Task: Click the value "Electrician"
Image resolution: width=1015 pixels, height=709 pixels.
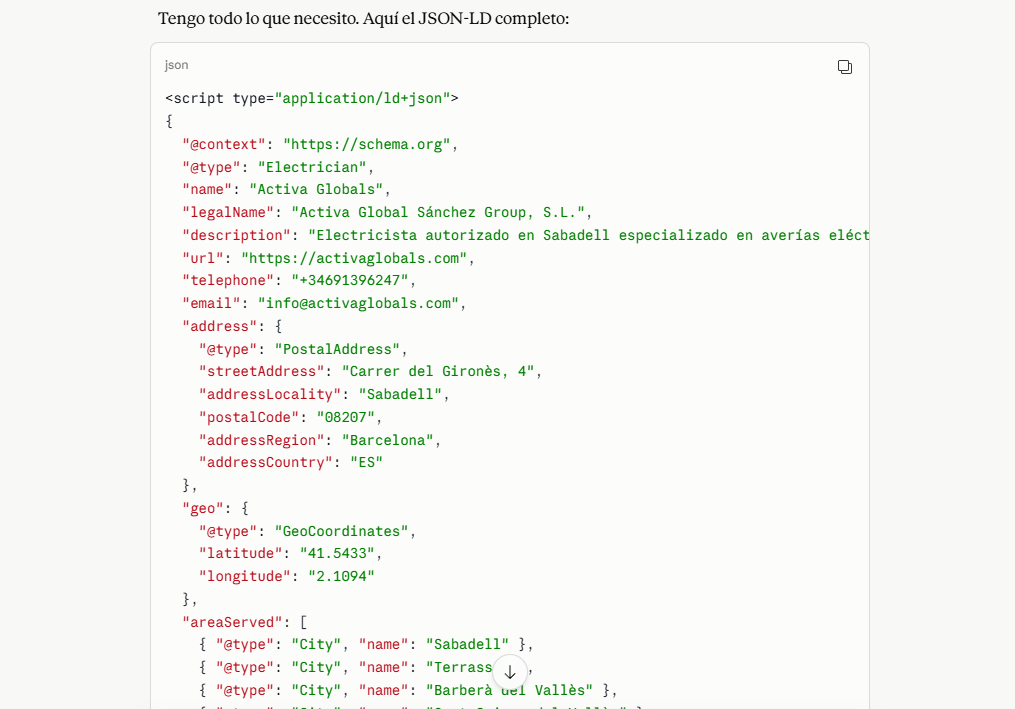Action: point(312,167)
